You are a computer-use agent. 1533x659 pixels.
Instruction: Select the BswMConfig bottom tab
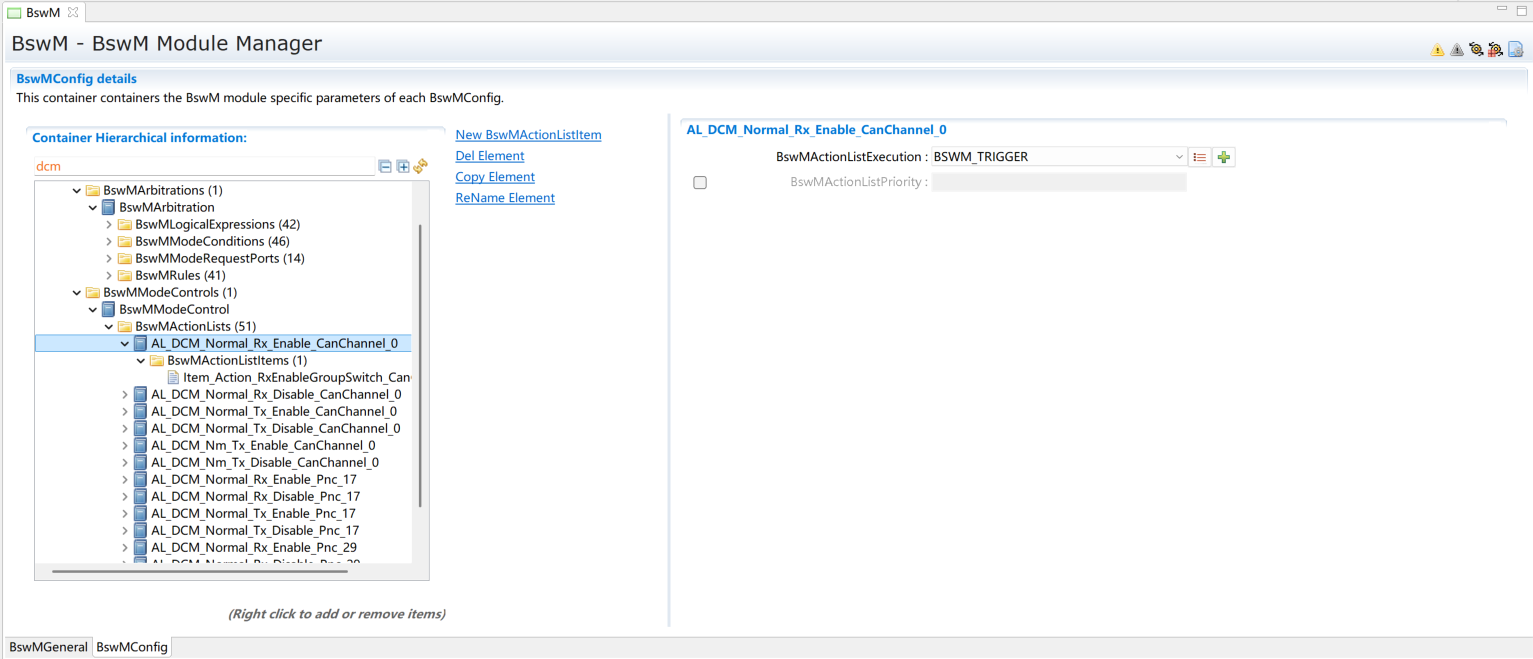point(132,647)
